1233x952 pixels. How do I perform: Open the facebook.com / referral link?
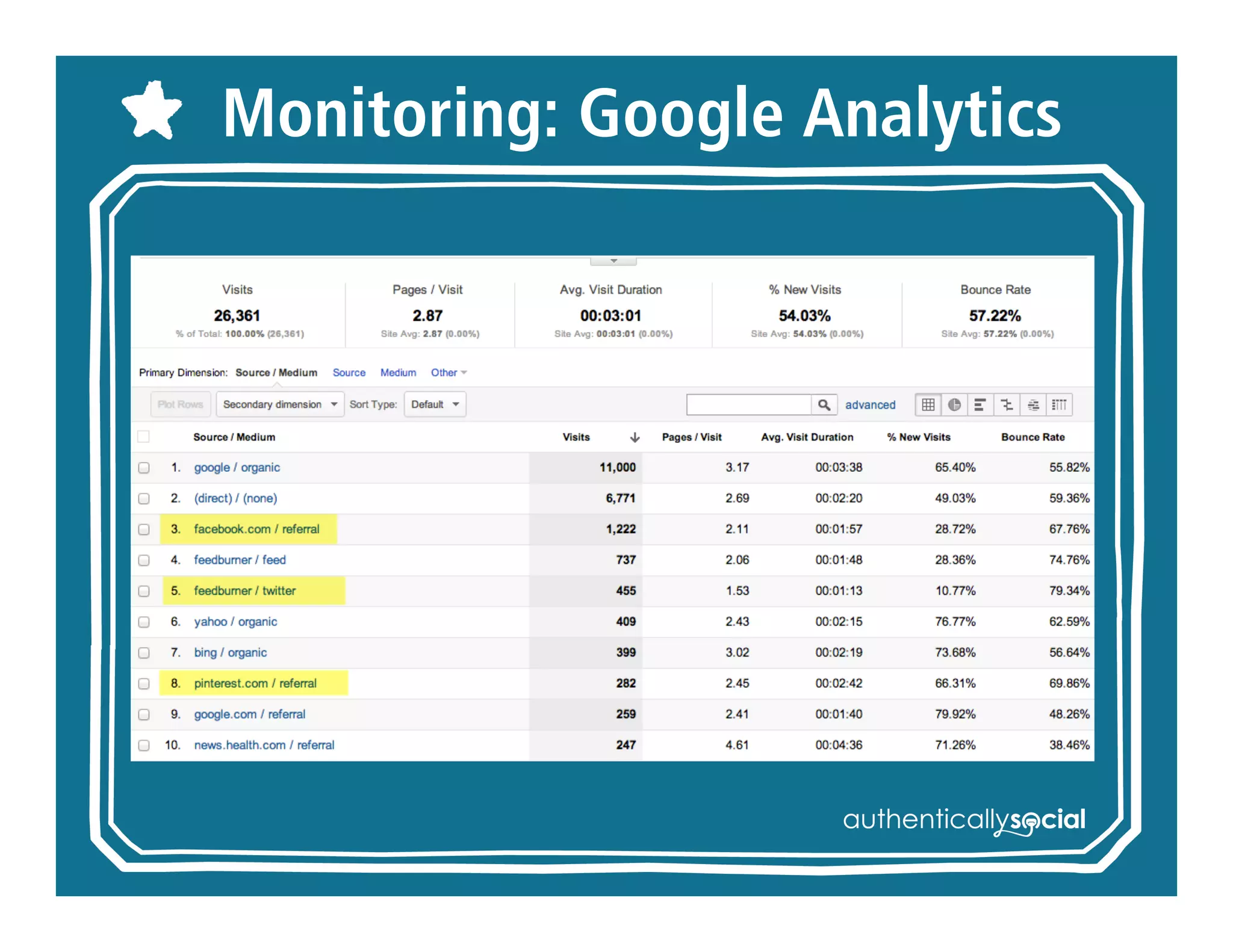pos(256,530)
